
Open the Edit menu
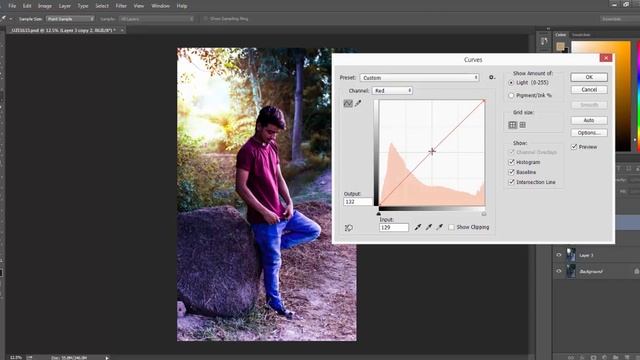[27, 6]
